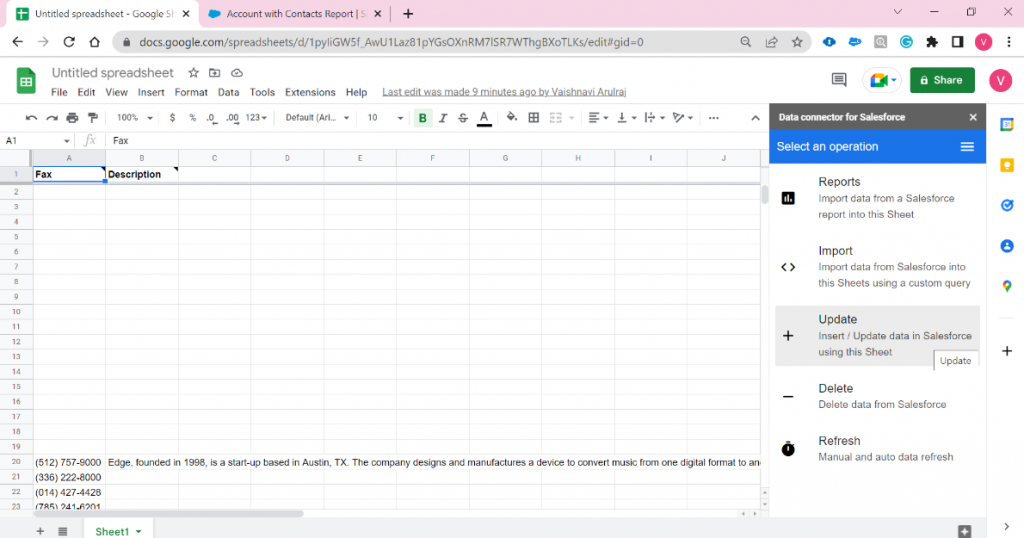The height and width of the screenshot is (538, 1024).
Task: Format as currency with dollar icon
Action: (x=172, y=118)
